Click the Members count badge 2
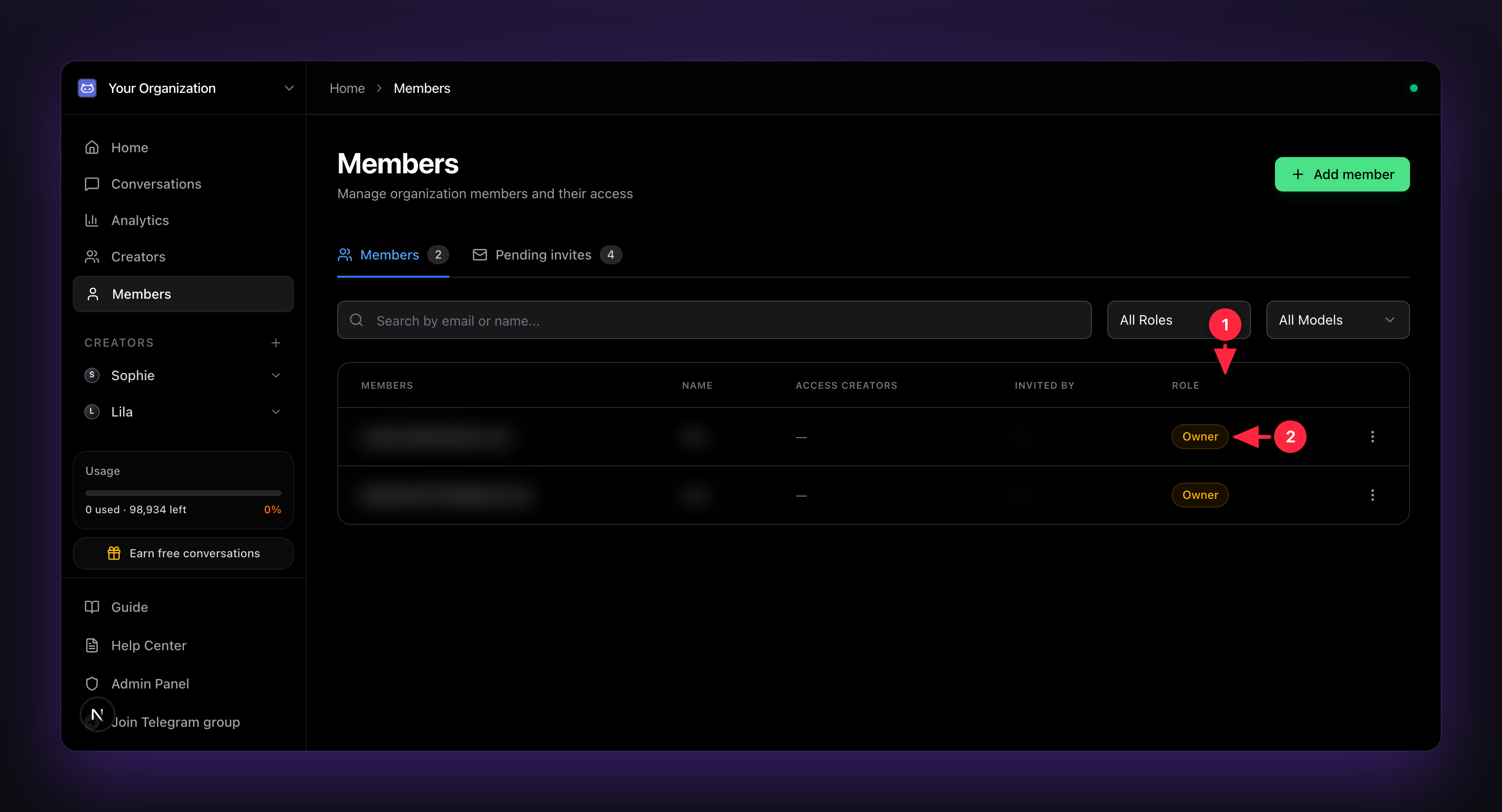Image resolution: width=1502 pixels, height=812 pixels. (x=438, y=255)
